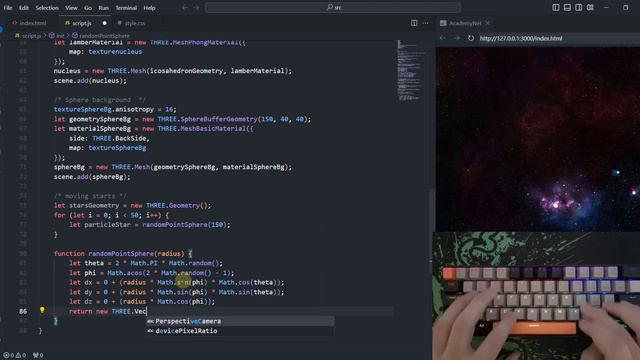The image size is (640, 360).
Task: Click the preview Reload icon
Action: pos(471,38)
